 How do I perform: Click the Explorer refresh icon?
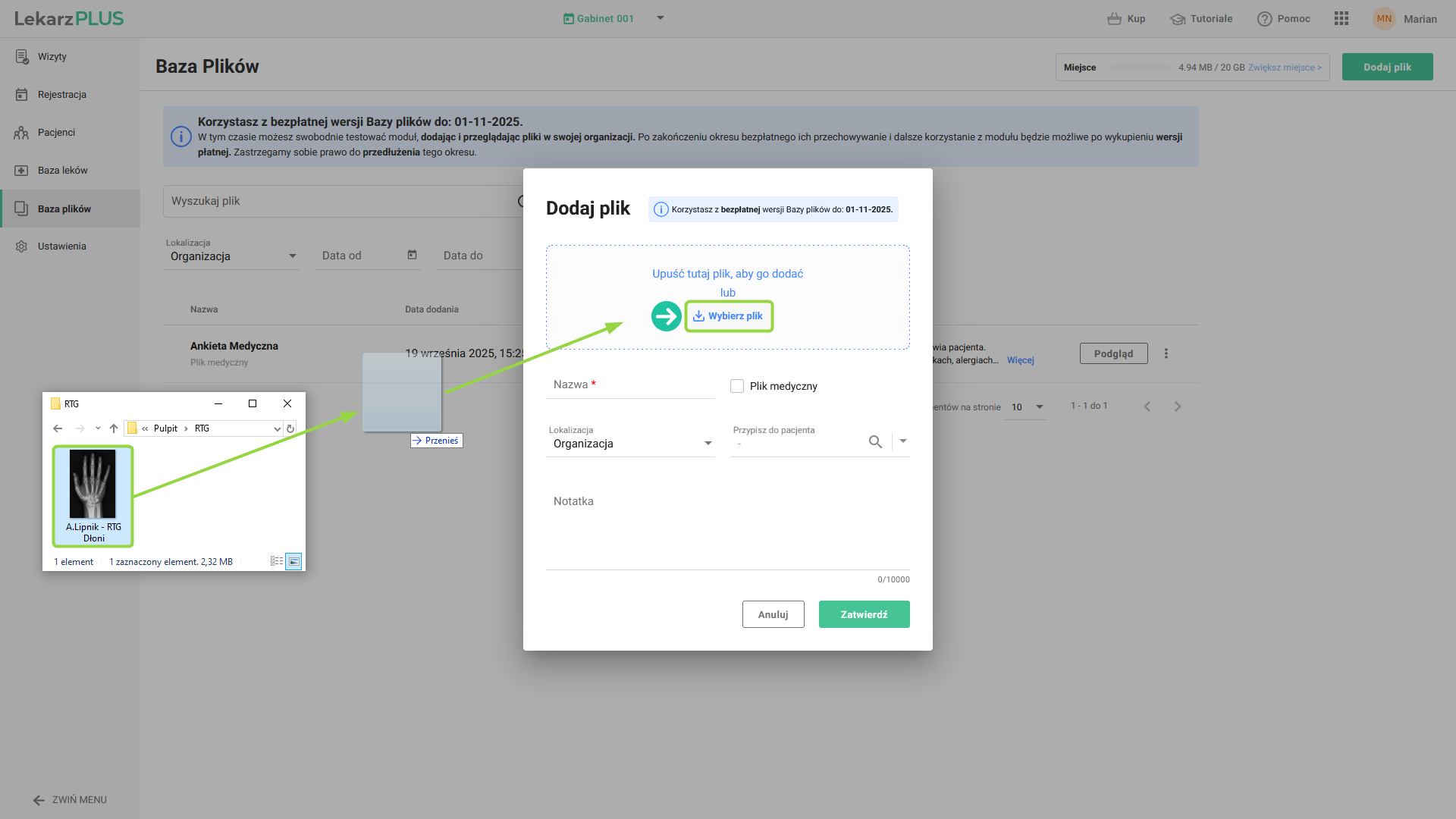(290, 428)
